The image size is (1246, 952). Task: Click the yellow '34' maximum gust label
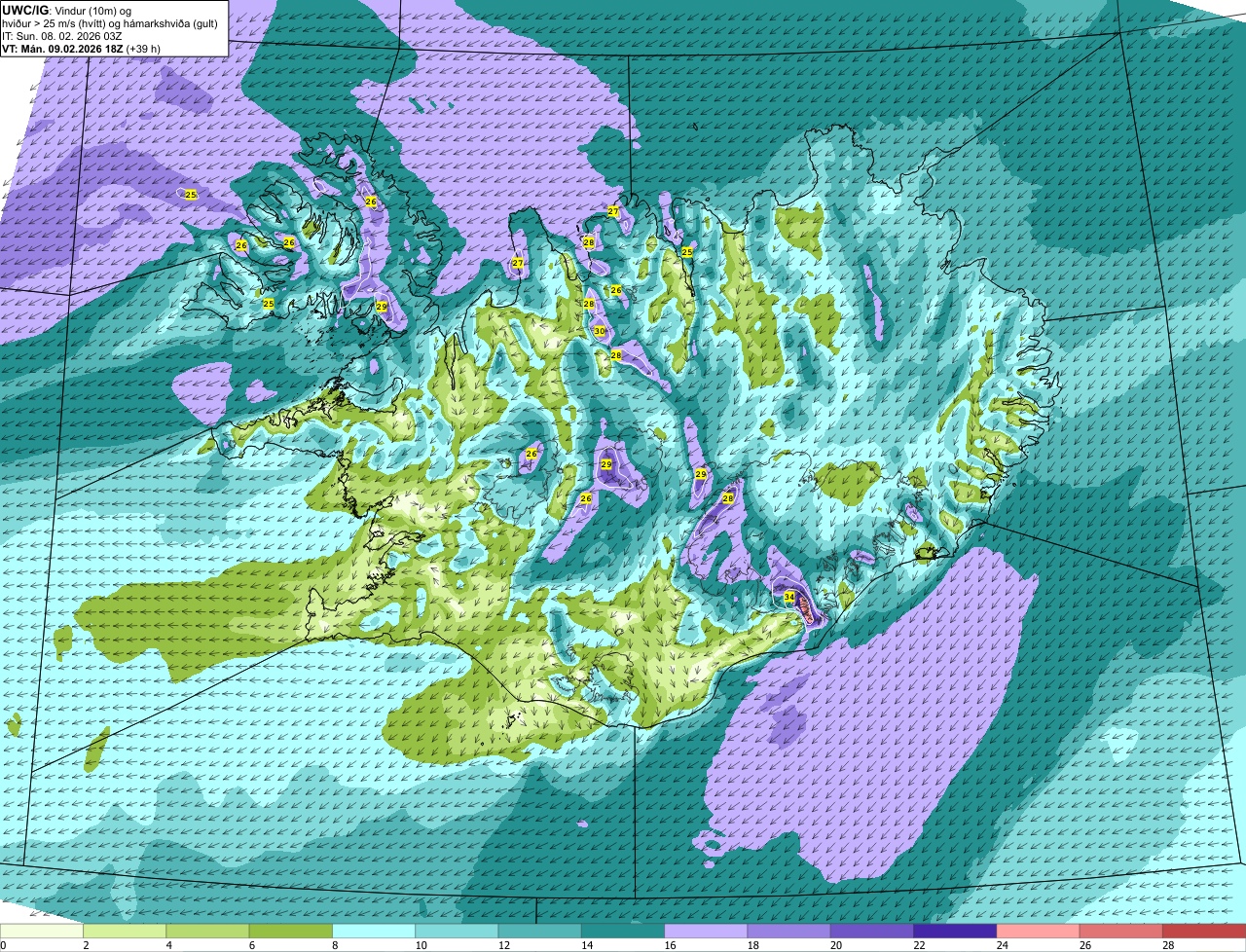pyautogui.click(x=789, y=597)
